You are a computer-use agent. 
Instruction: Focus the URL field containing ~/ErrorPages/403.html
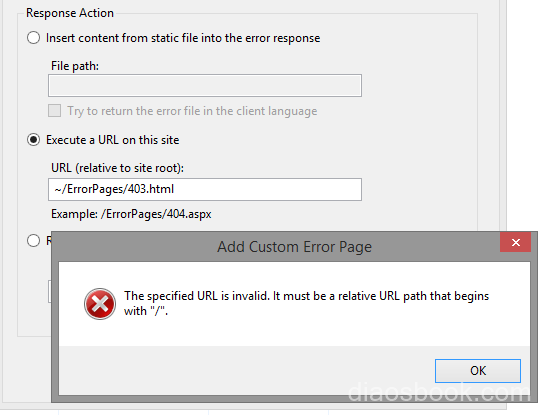point(205,189)
